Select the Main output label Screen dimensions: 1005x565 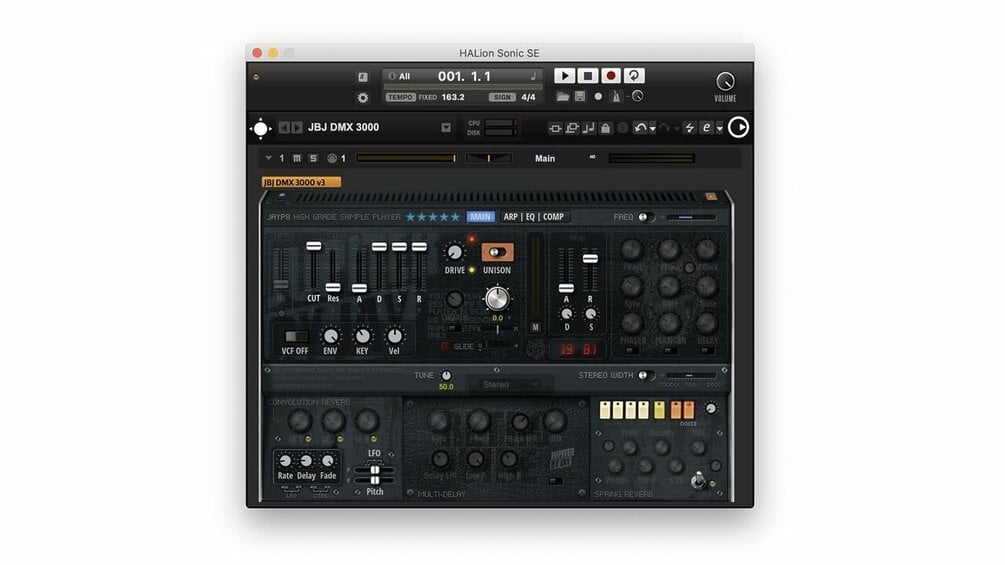coord(545,158)
